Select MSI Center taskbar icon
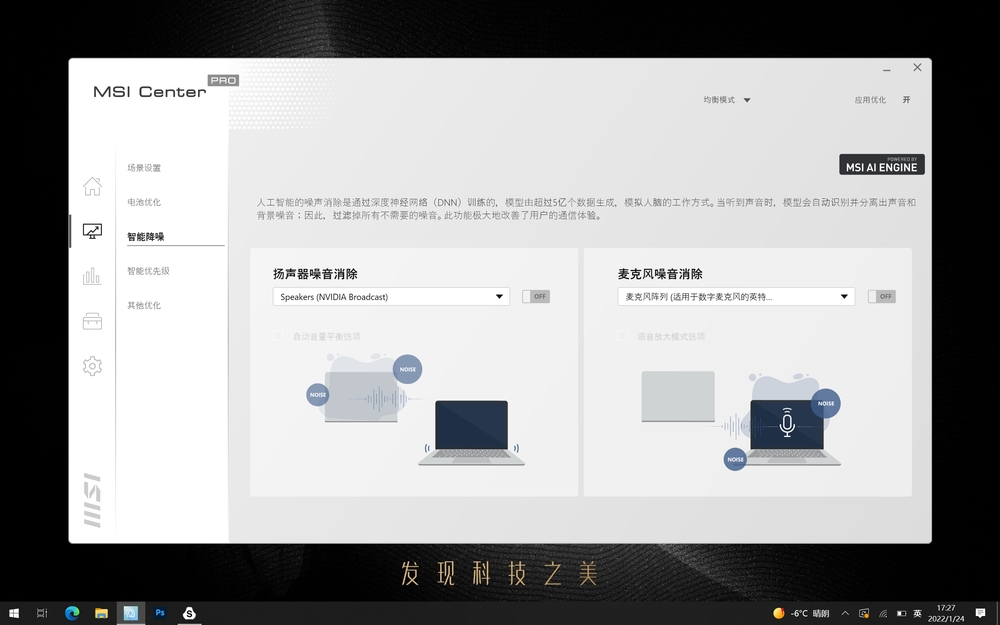The width and height of the screenshot is (1000, 625). [131, 613]
